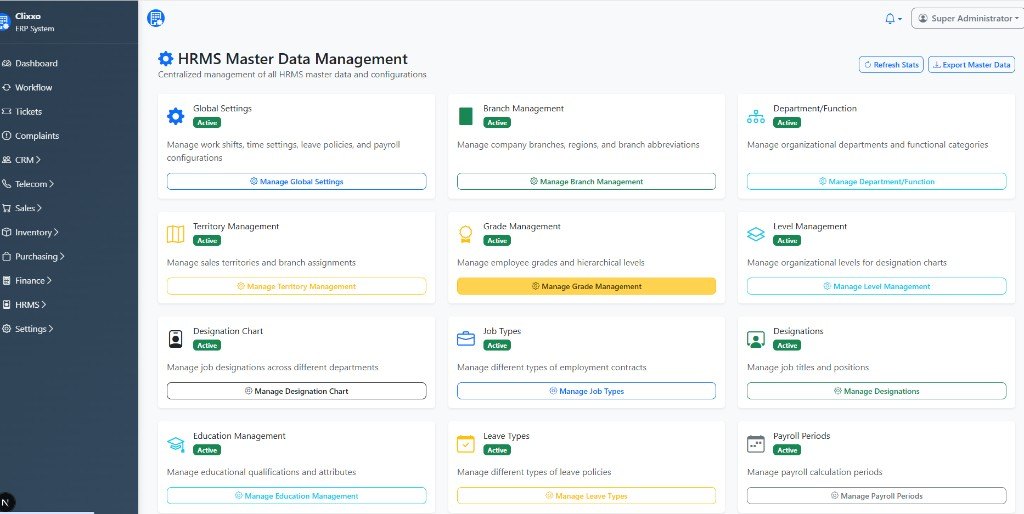Click Manage Level Management button
Screen dimensions: 1024x514
876,286
